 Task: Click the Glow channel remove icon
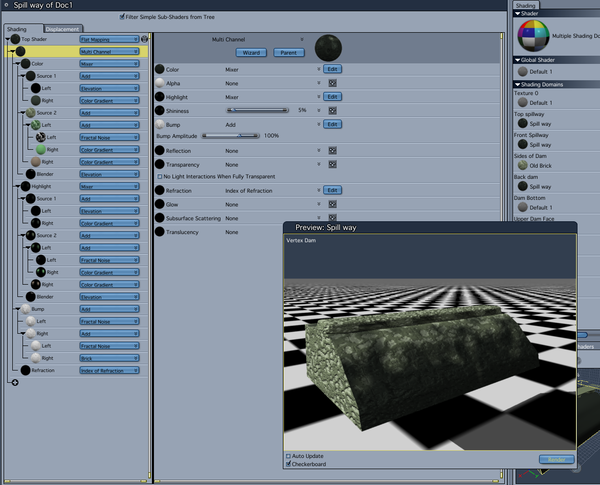tap(332, 204)
